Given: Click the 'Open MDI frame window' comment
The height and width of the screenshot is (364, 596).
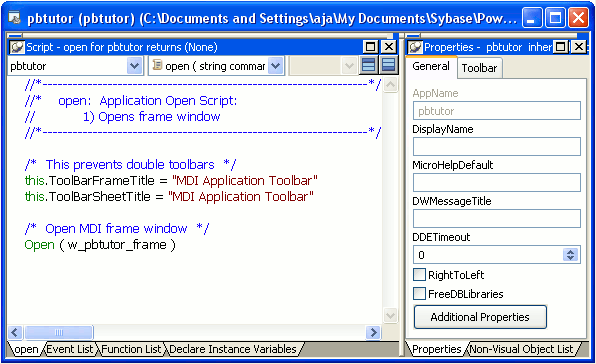Looking at the screenshot, I should [x=117, y=228].
